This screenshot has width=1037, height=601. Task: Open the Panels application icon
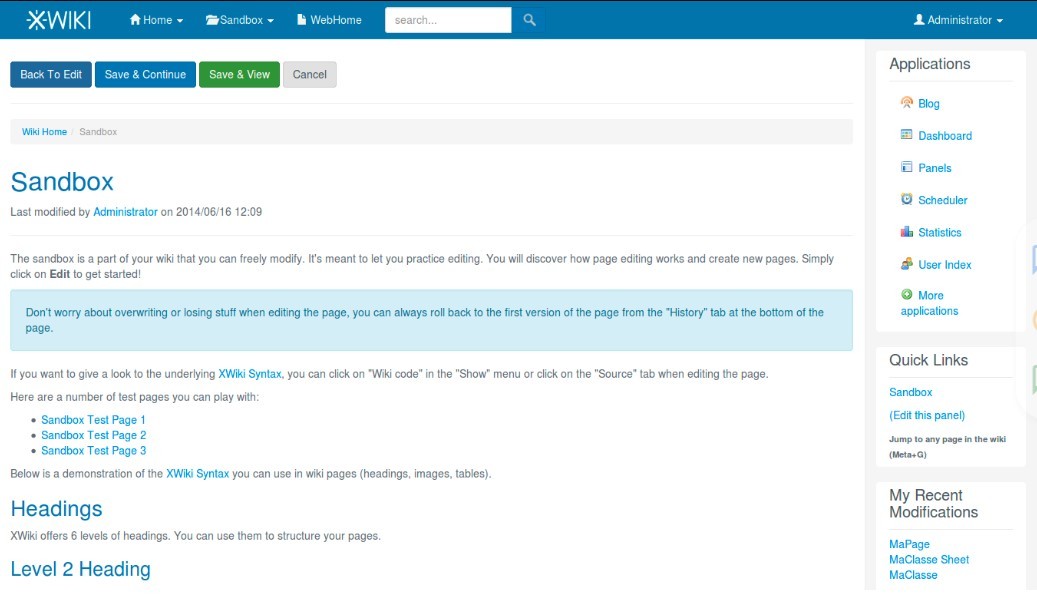(x=907, y=167)
